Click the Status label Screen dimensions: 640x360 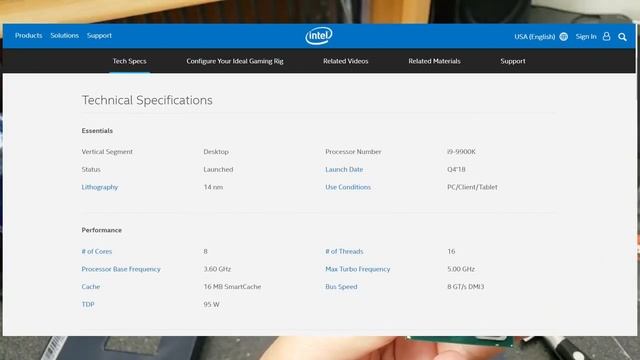tap(91, 169)
